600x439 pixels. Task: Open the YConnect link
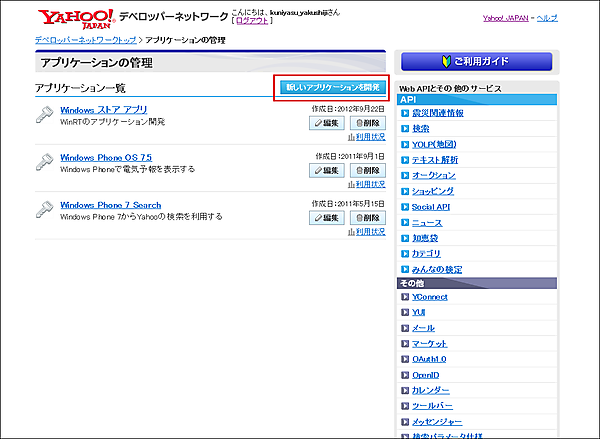pyautogui.click(x=430, y=297)
